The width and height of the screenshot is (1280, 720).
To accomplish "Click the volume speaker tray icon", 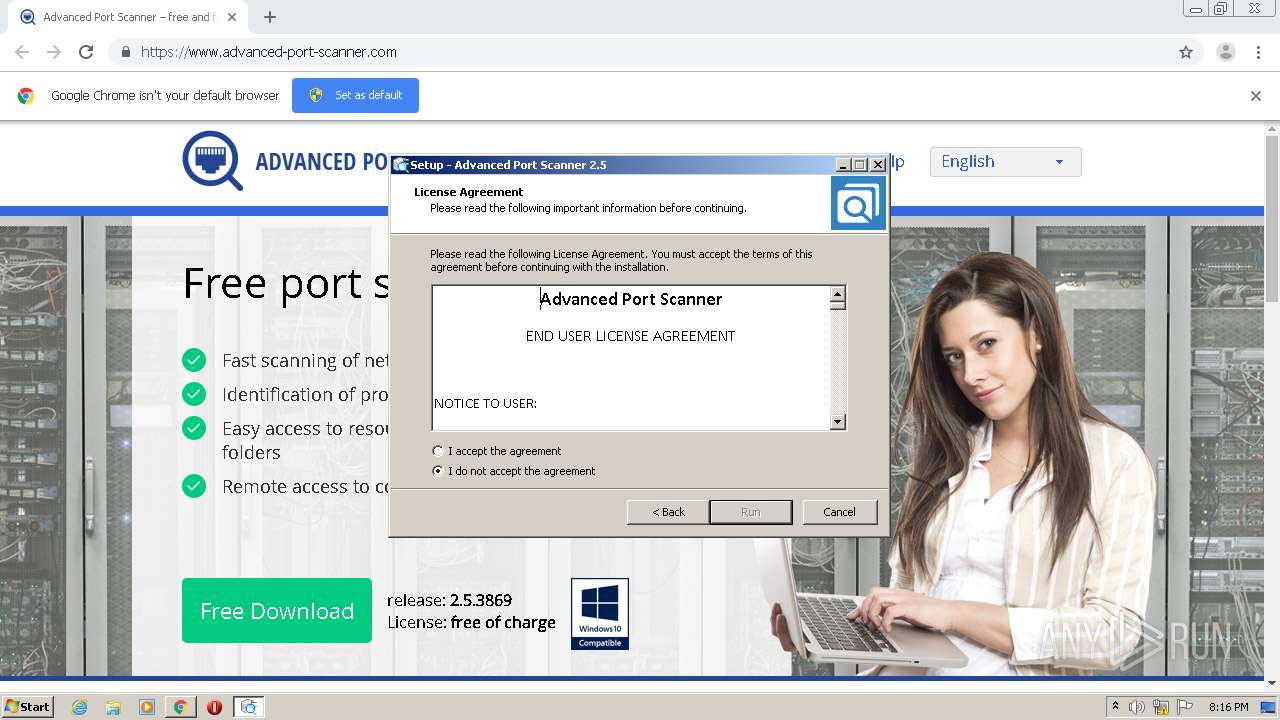I will click(1137, 707).
